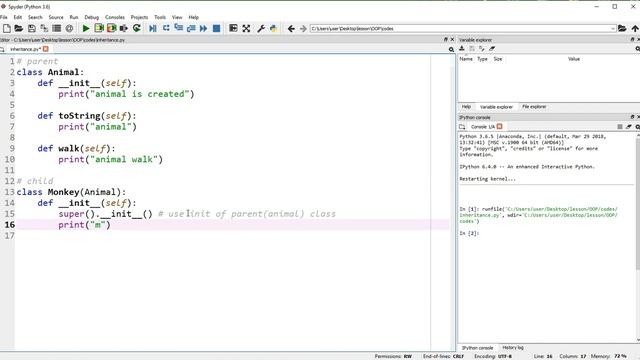This screenshot has width=640, height=360.
Task: Run current cell and advance icon
Action: coord(111,28)
